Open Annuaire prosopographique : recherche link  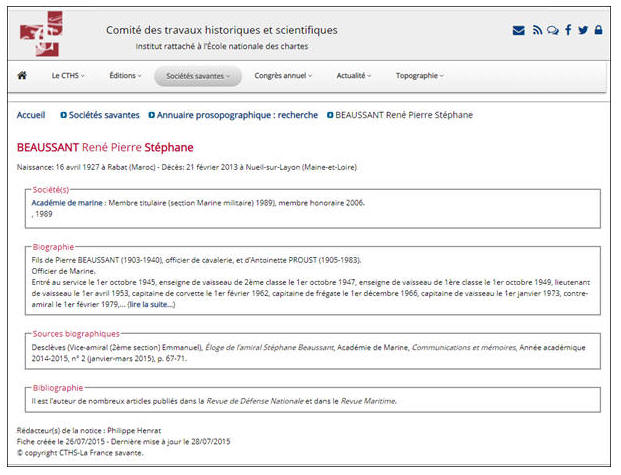click(x=238, y=115)
